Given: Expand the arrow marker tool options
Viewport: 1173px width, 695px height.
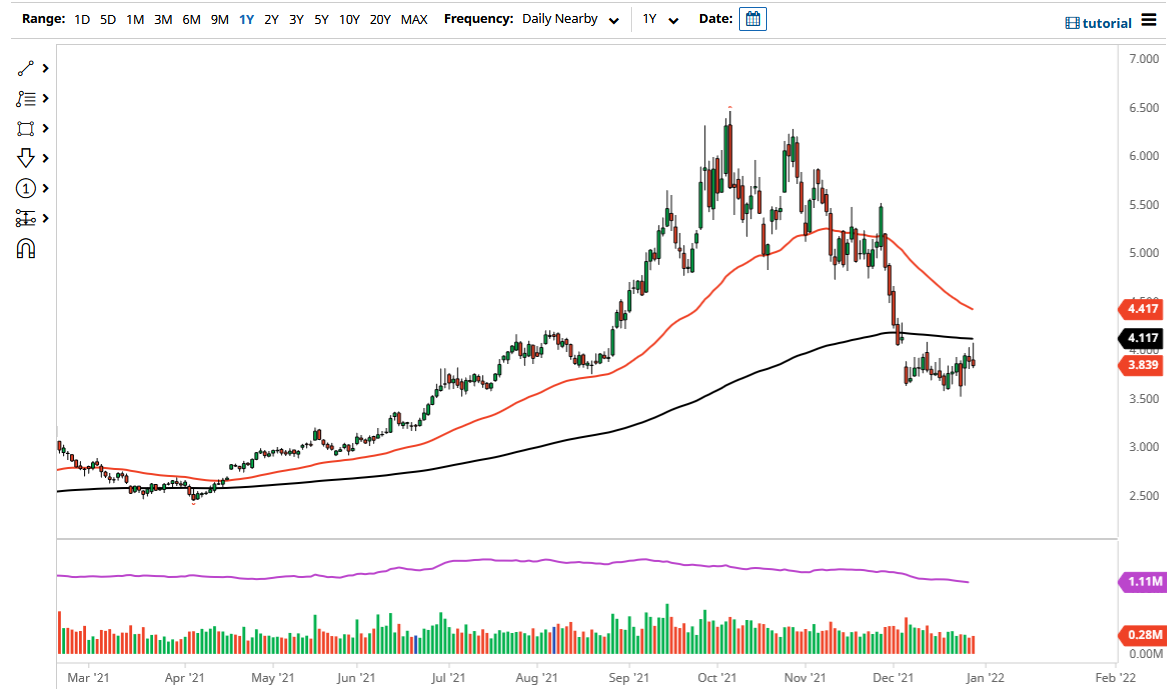Looking at the screenshot, I should (x=46, y=158).
